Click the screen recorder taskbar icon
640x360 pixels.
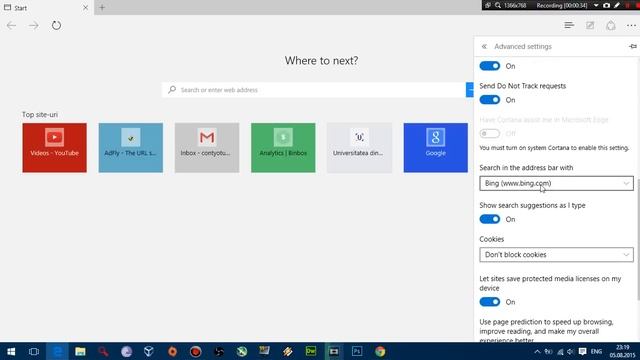point(334,351)
